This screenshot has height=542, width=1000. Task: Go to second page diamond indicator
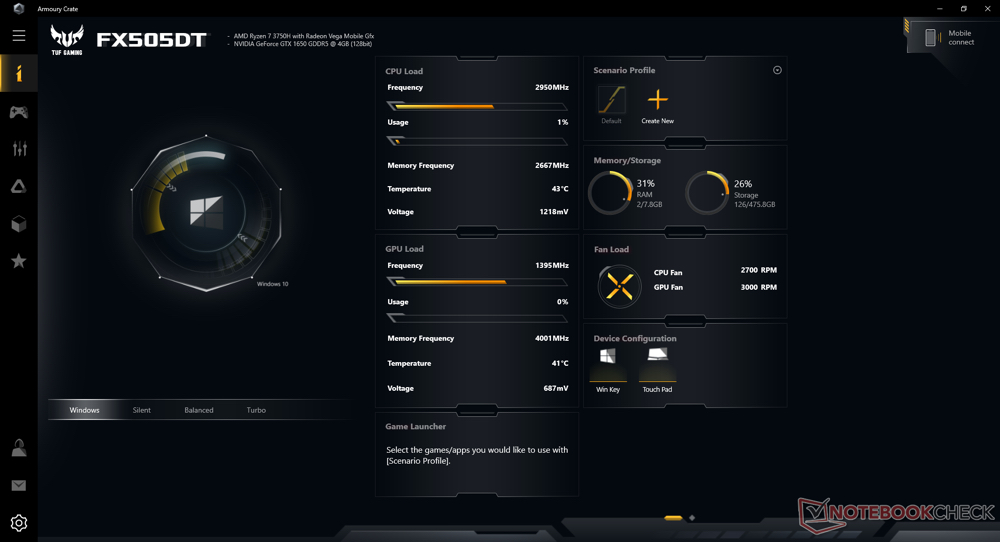pyautogui.click(x=692, y=518)
